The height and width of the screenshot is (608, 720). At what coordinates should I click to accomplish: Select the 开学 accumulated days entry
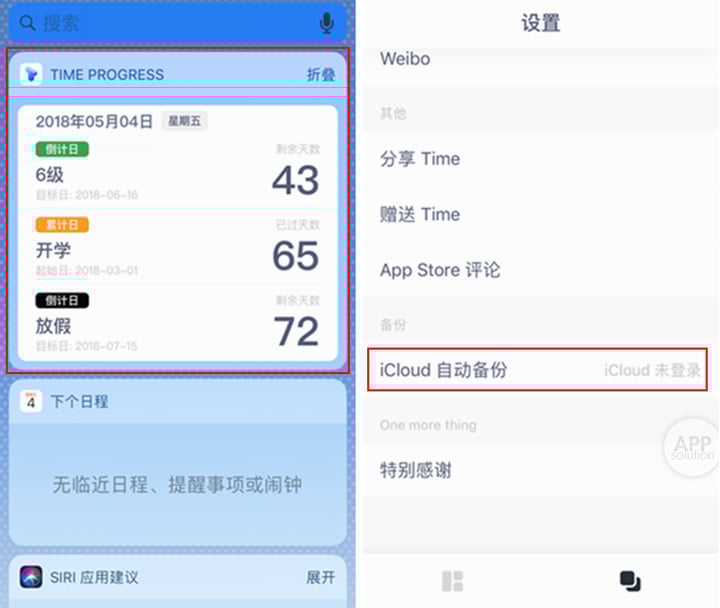(178, 247)
